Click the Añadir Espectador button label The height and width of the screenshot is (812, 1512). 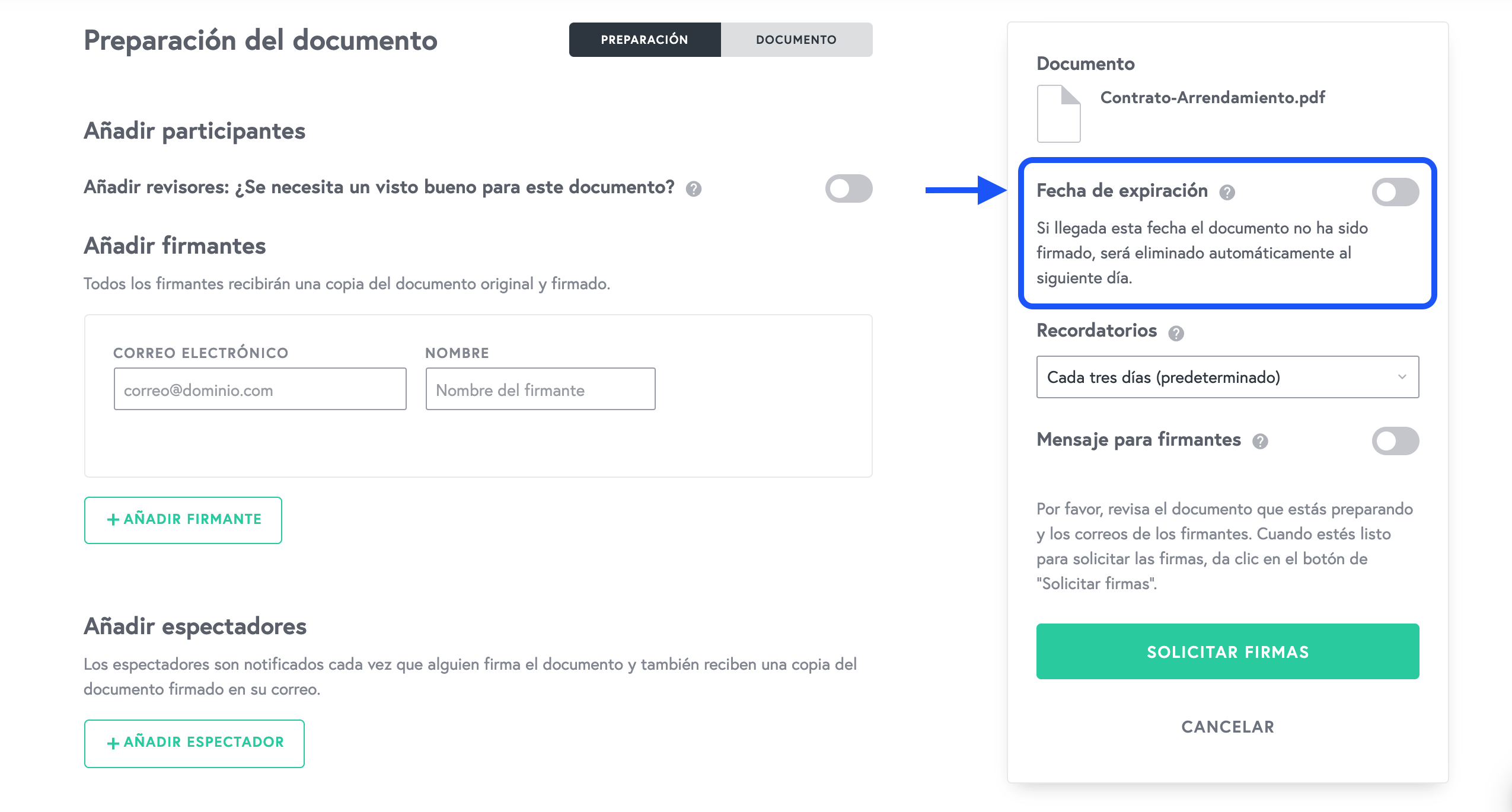point(203,742)
